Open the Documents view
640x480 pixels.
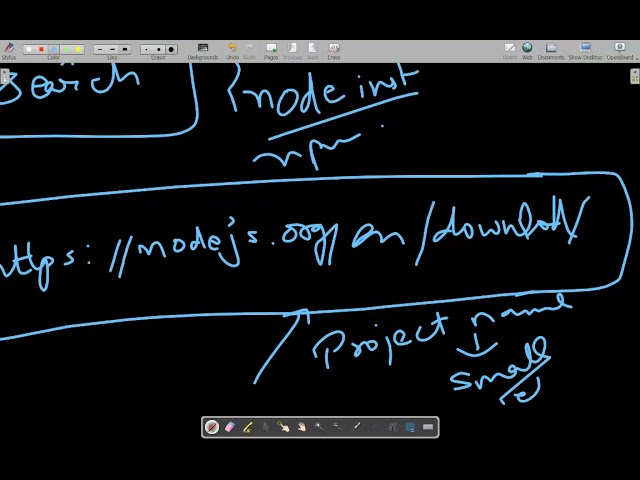(551, 51)
